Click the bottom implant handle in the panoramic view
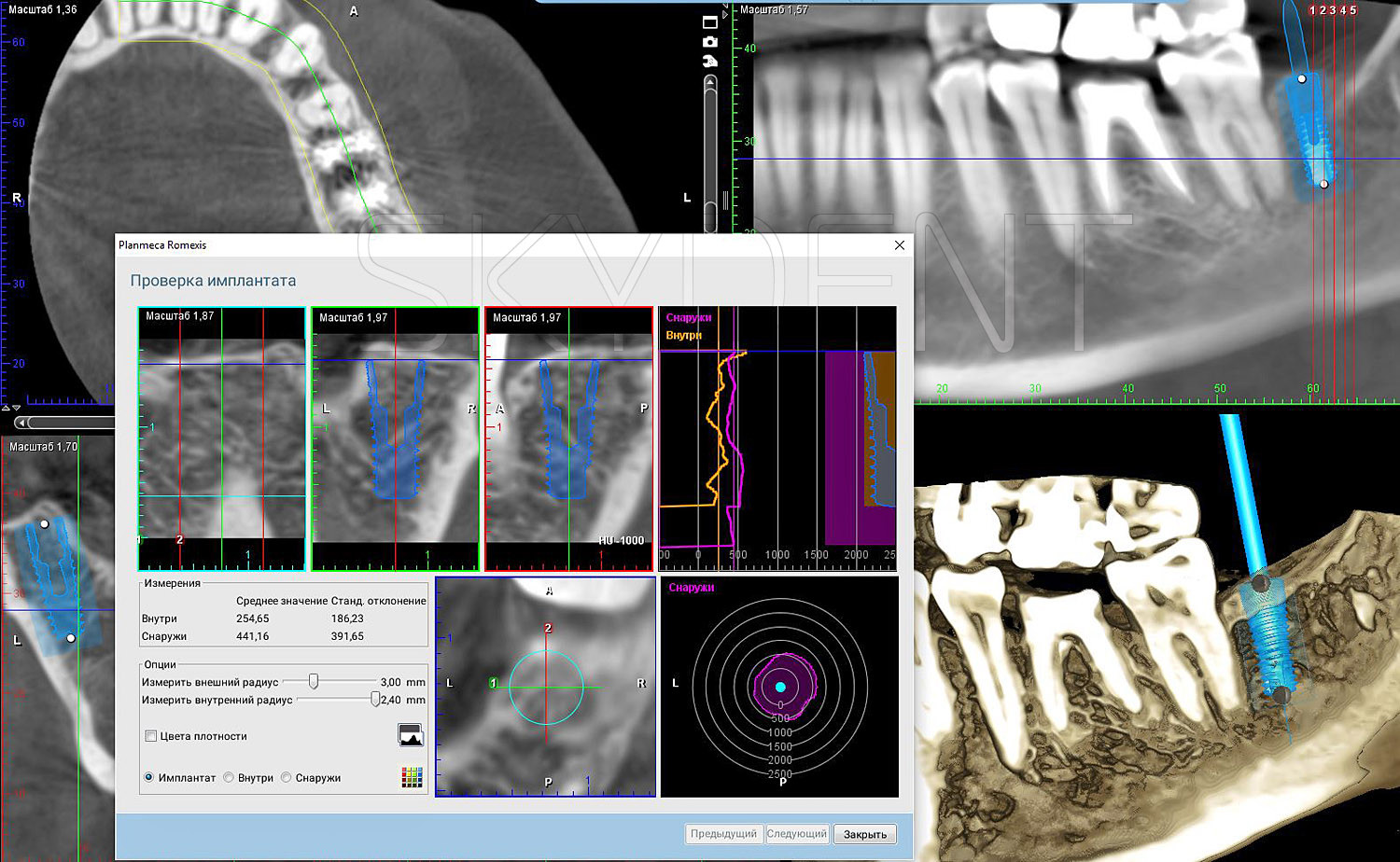 click(x=1323, y=185)
